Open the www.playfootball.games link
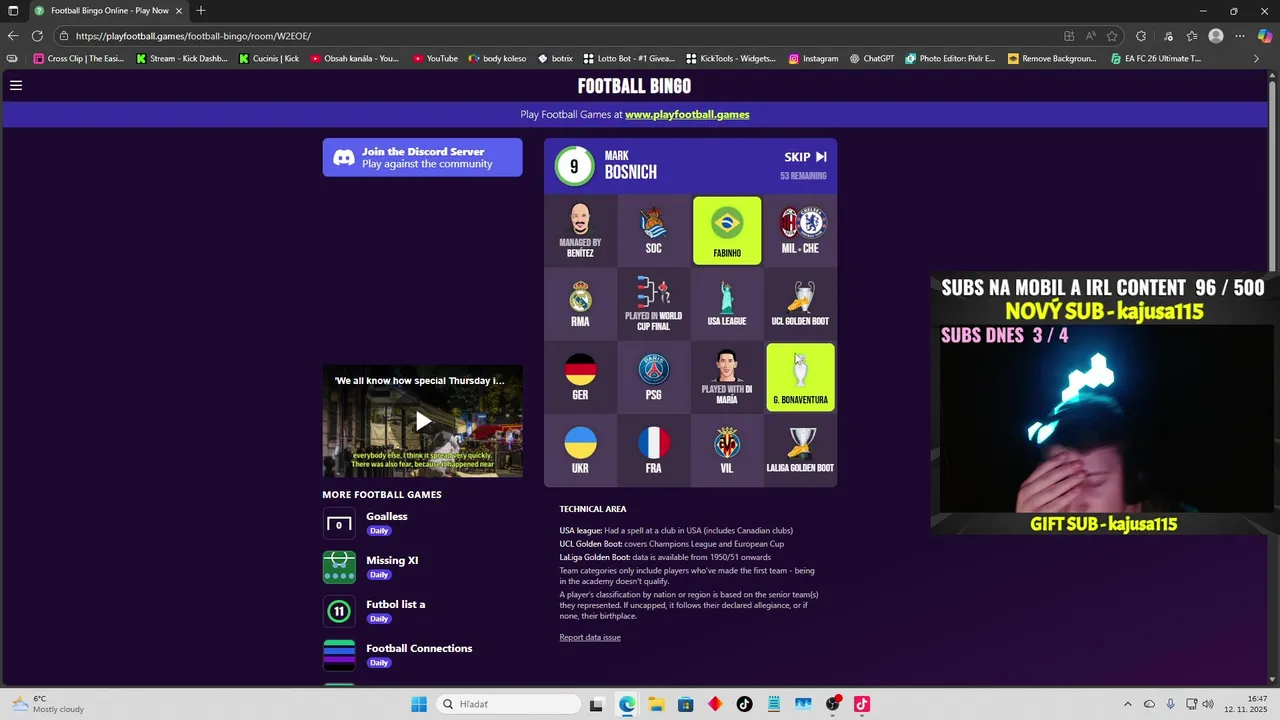The width and height of the screenshot is (1280, 720). (x=687, y=114)
